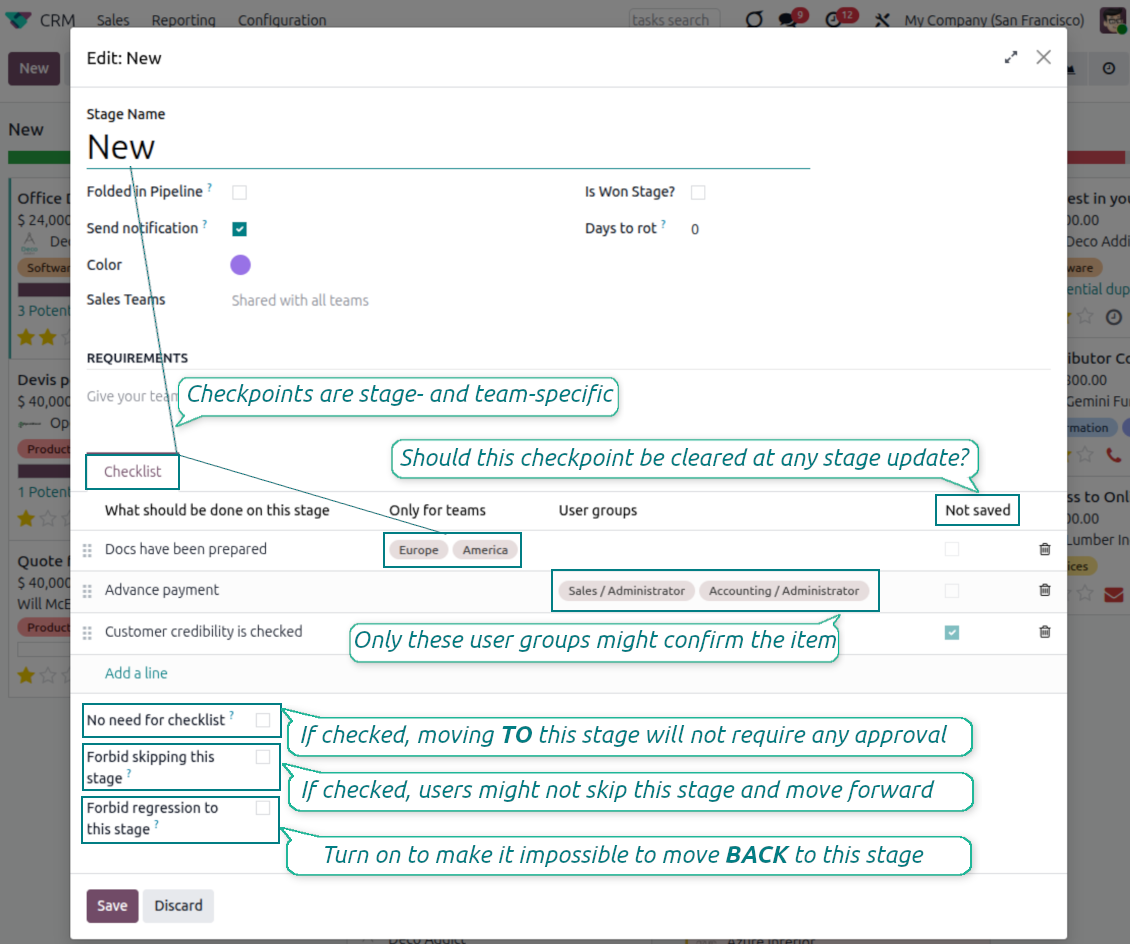Click the debug tools wrench icon
This screenshot has width=1130, height=944.
point(882,20)
